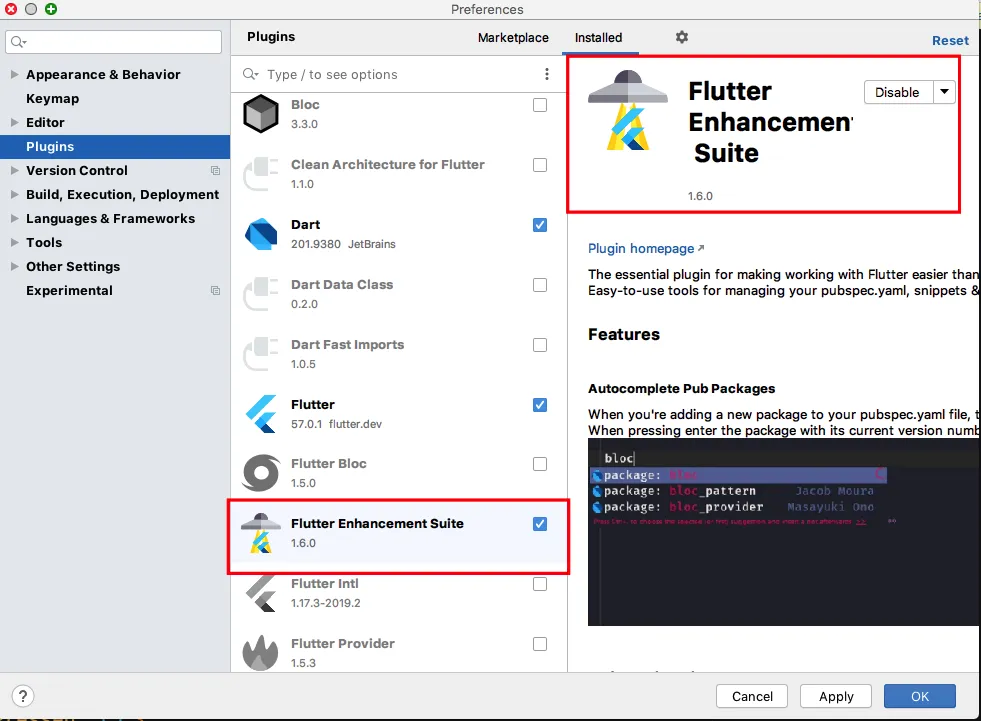Screen dimensions: 981x721
Task: Click the Flutter Provider flame icon
Action: pyautogui.click(x=260, y=653)
